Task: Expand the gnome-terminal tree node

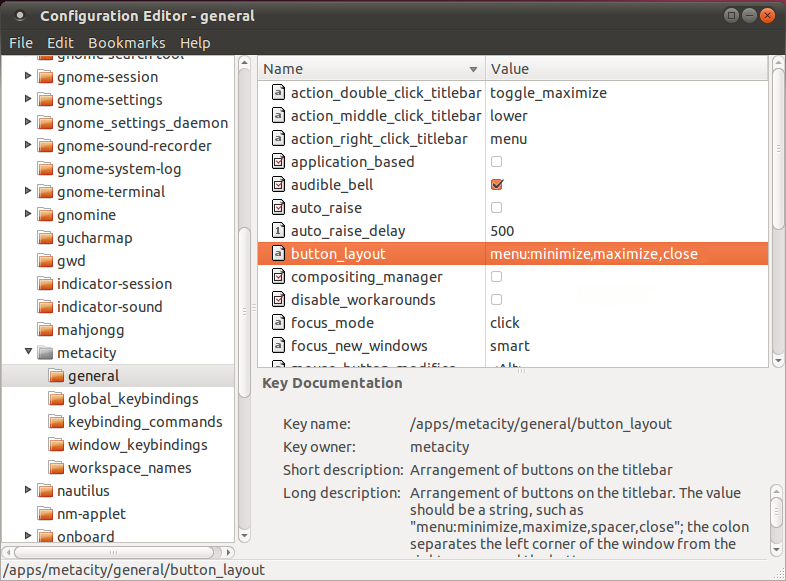Action: coord(28,190)
